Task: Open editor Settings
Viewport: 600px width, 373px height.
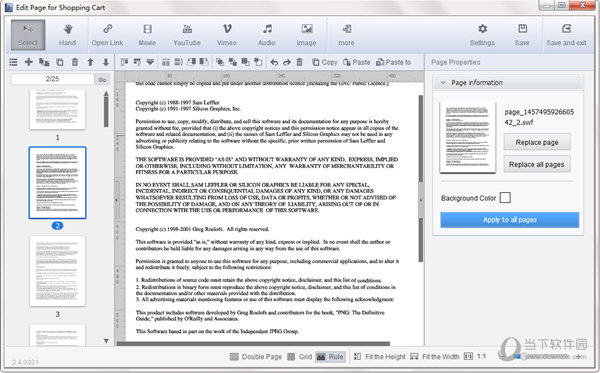Action: (x=482, y=35)
